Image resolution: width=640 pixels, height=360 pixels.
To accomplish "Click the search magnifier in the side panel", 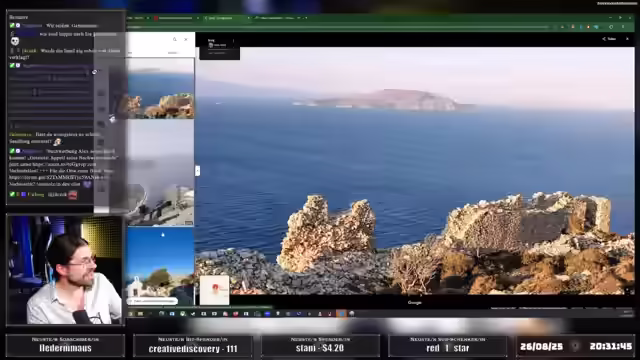I will pyautogui.click(x=175, y=39).
